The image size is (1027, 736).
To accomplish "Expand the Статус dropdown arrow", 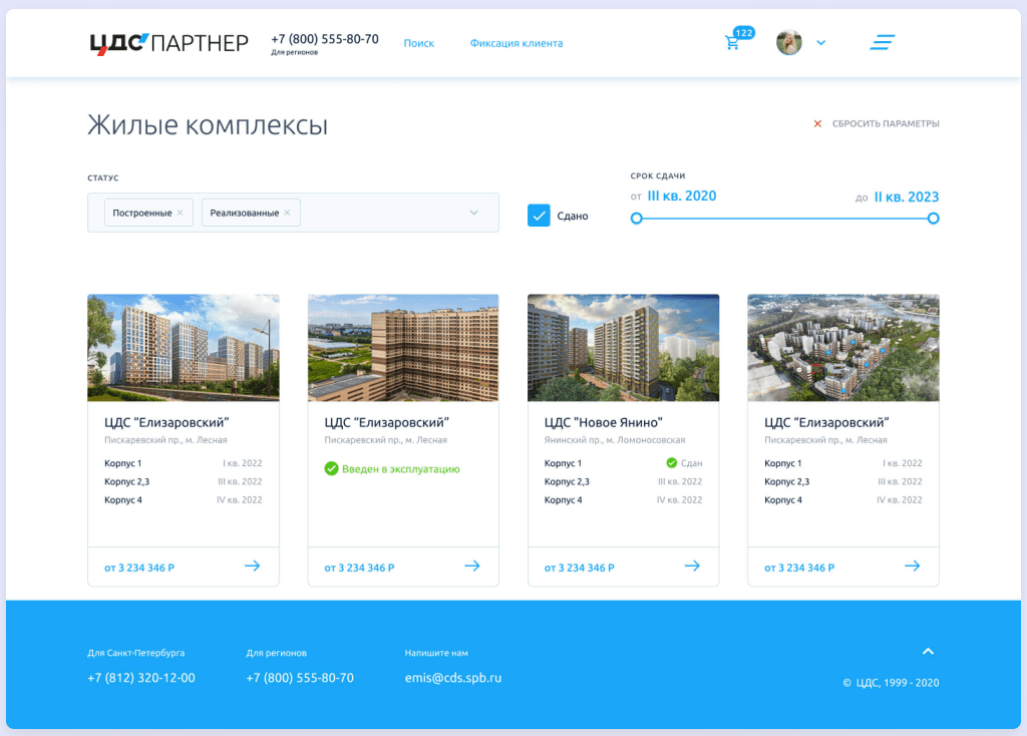I will coord(474,213).
